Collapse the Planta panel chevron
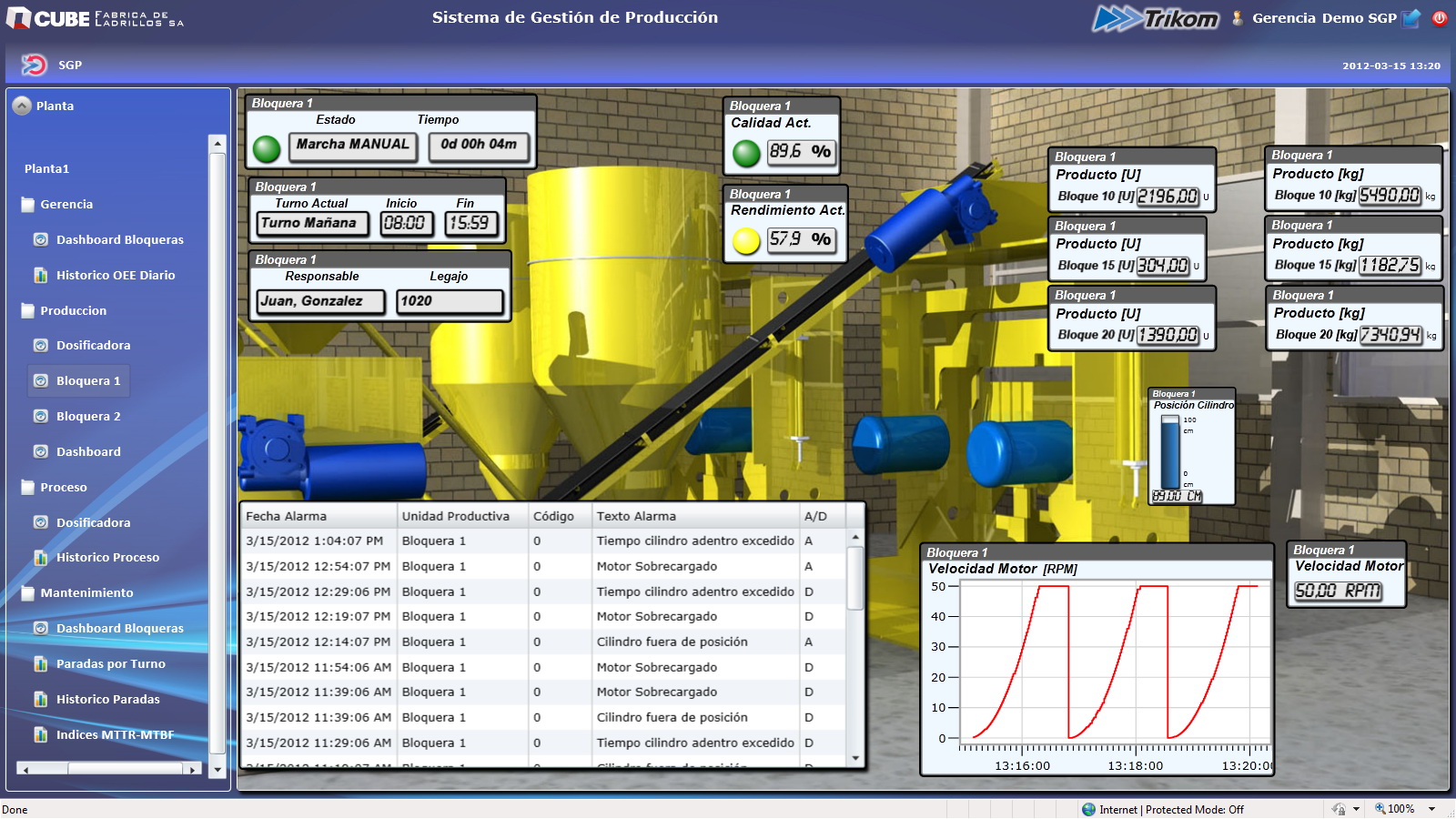 click(22, 106)
